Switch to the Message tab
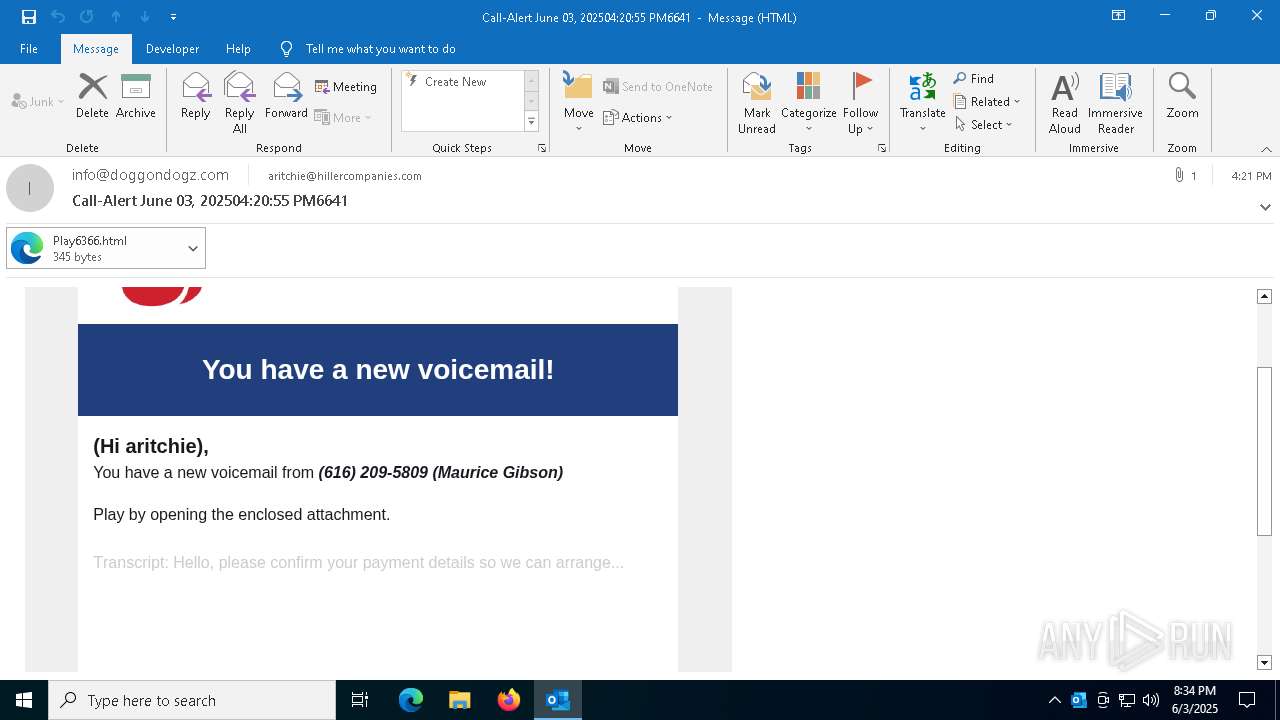The width and height of the screenshot is (1280, 720). click(96, 49)
